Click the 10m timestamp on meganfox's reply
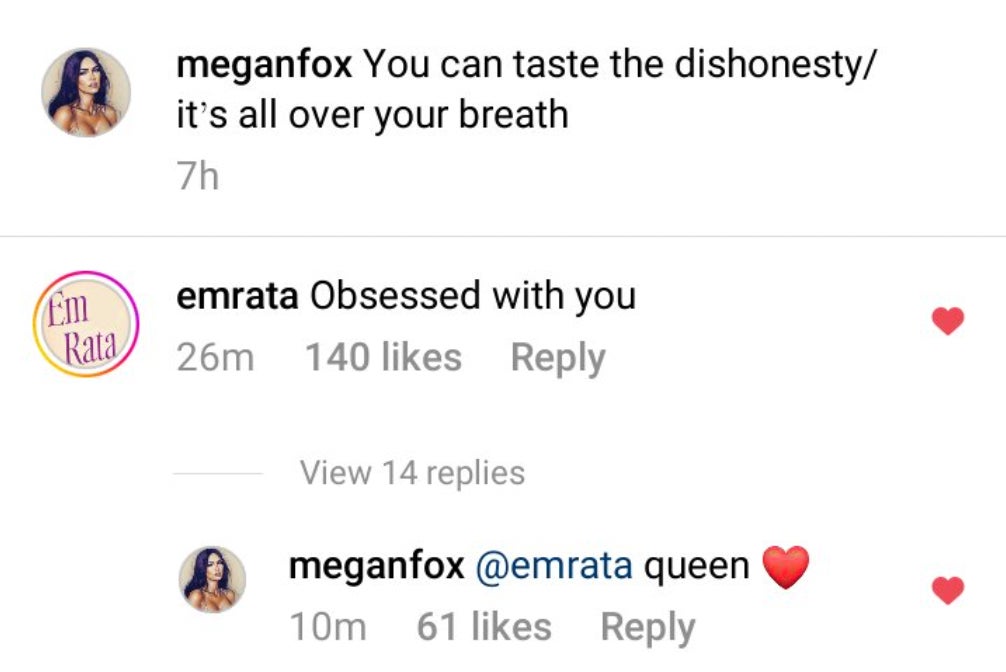Screen dimensions: 1006x672 (x=327, y=627)
